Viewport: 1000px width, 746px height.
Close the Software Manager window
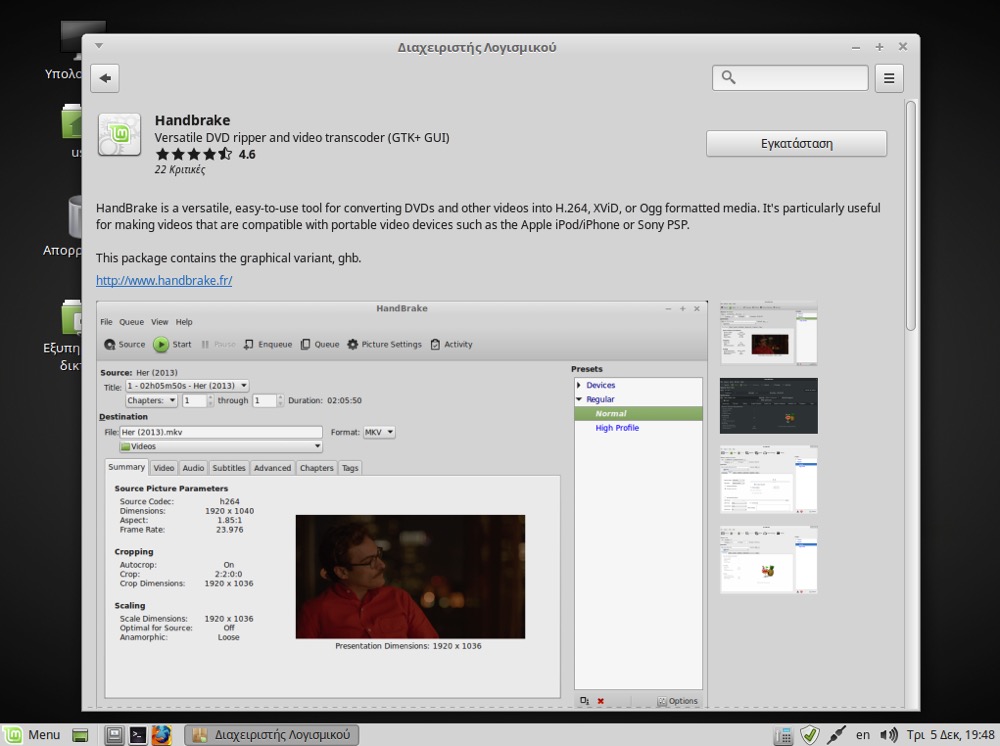[x=903, y=47]
